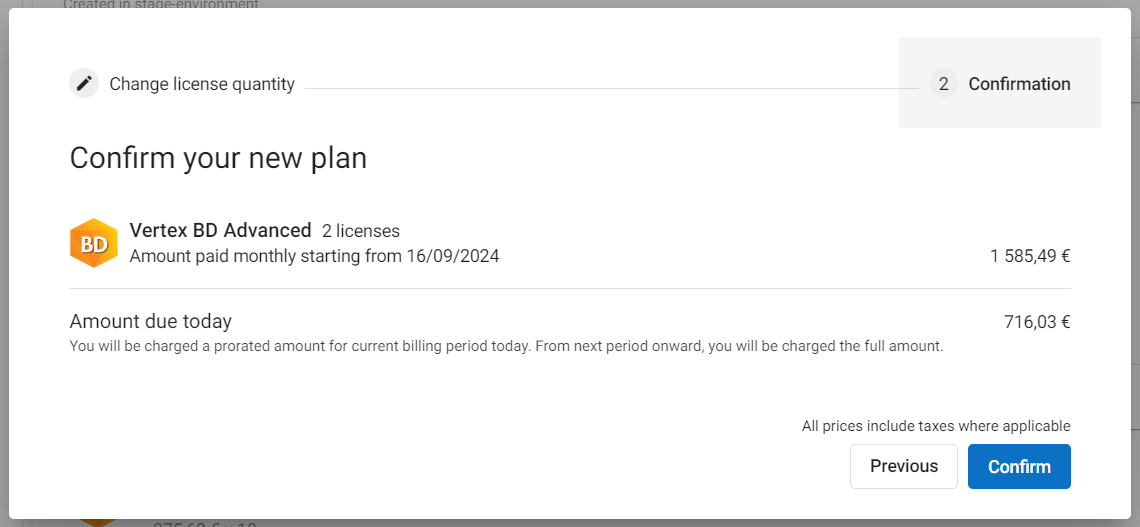Click the Confirm your new plan heading
The height and width of the screenshot is (527, 1140).
pyautogui.click(x=218, y=158)
